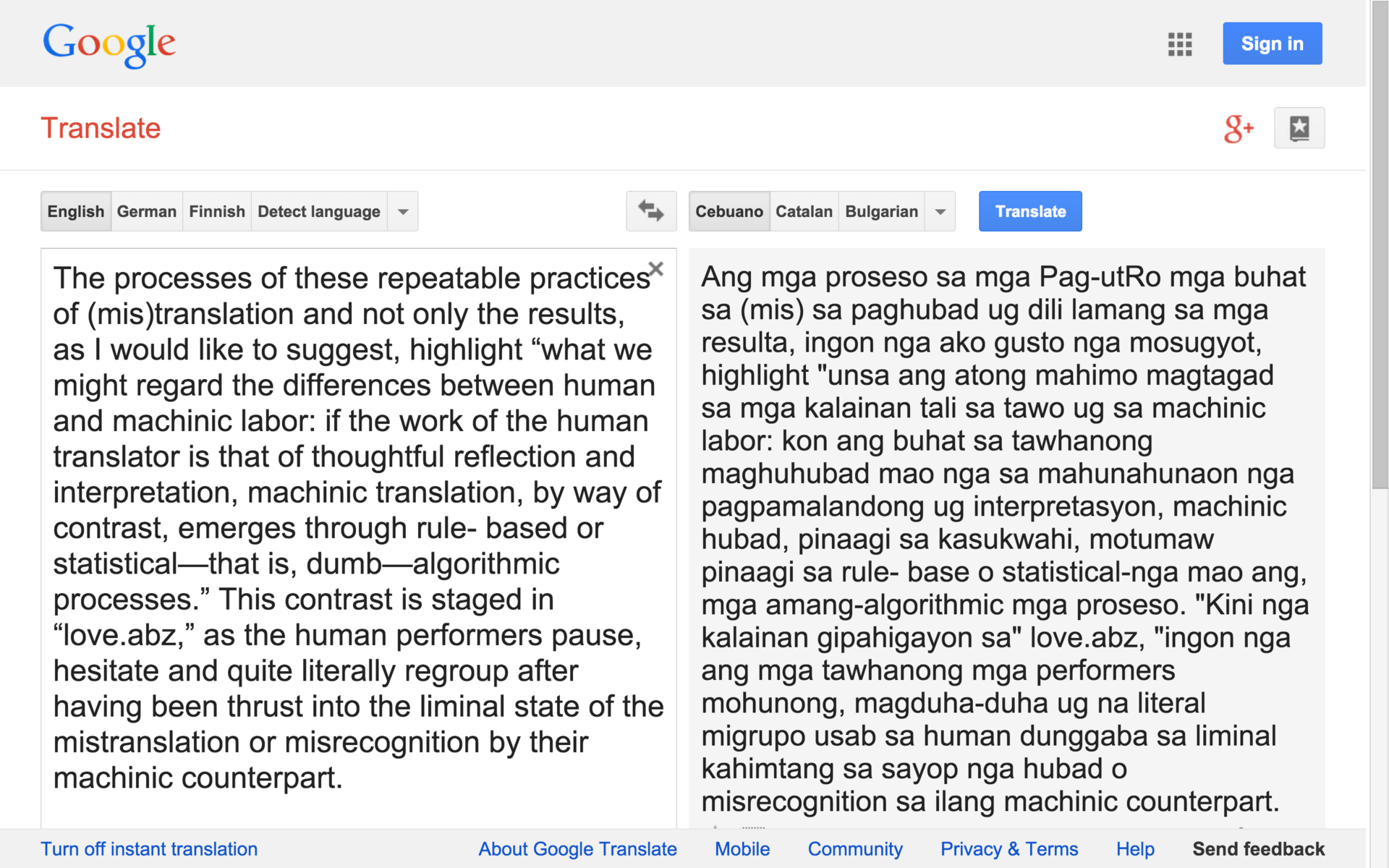Expand the source language dropdown arrow
The width and height of the screenshot is (1389, 868).
tap(403, 211)
